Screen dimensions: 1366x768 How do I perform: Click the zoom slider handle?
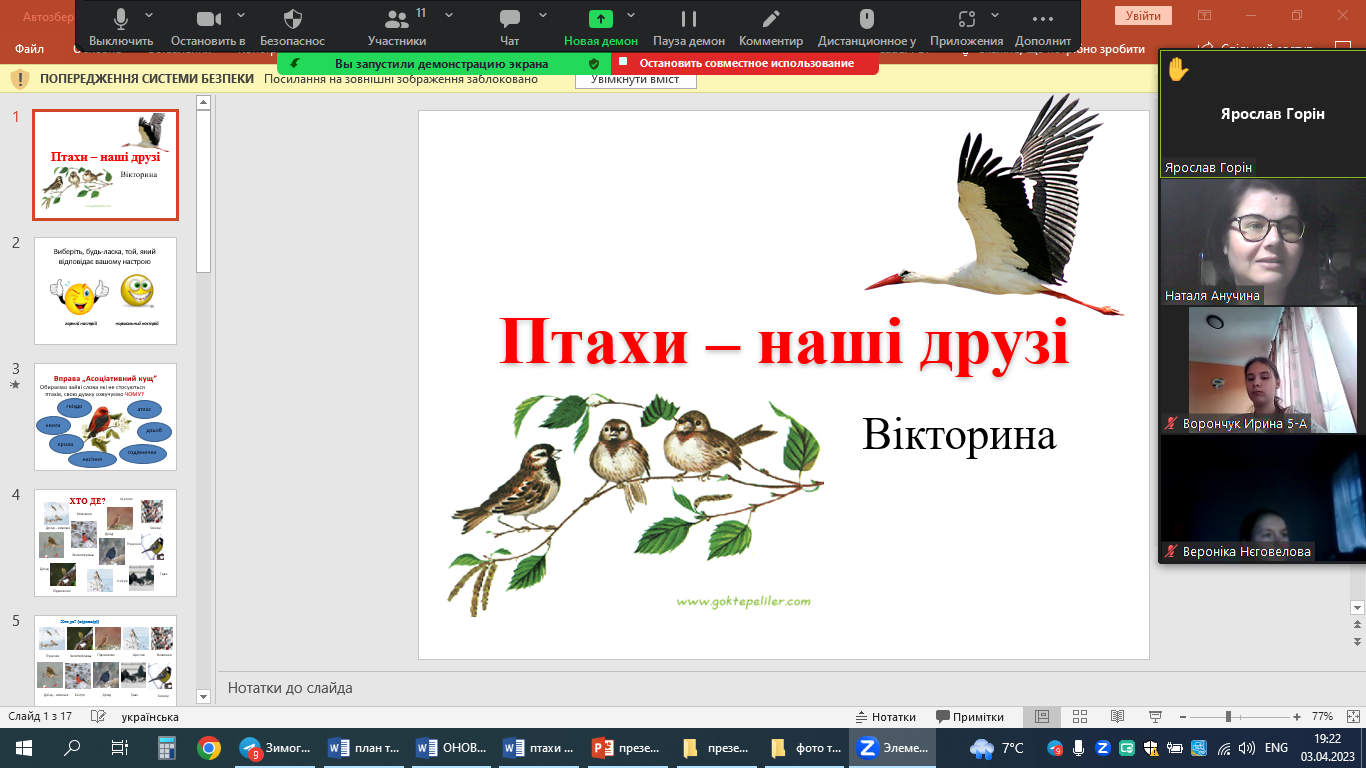1228,717
